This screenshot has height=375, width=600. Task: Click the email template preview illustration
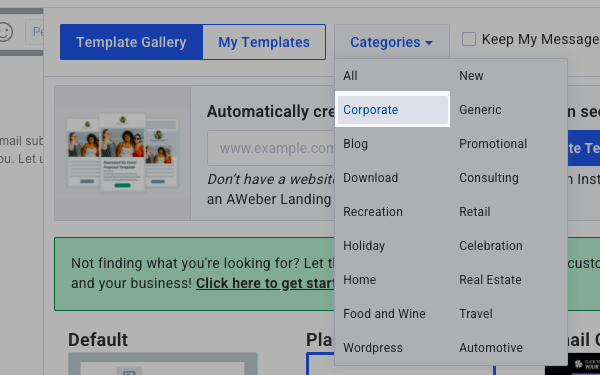[122, 153]
